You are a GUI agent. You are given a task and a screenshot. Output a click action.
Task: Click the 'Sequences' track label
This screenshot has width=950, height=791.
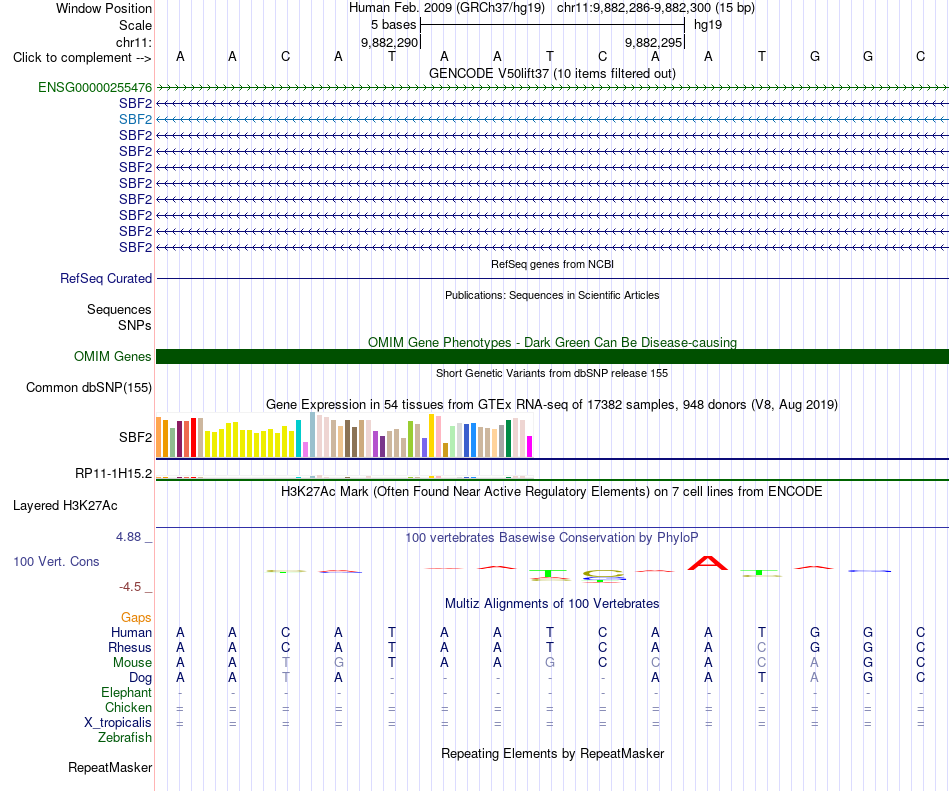click(x=119, y=309)
